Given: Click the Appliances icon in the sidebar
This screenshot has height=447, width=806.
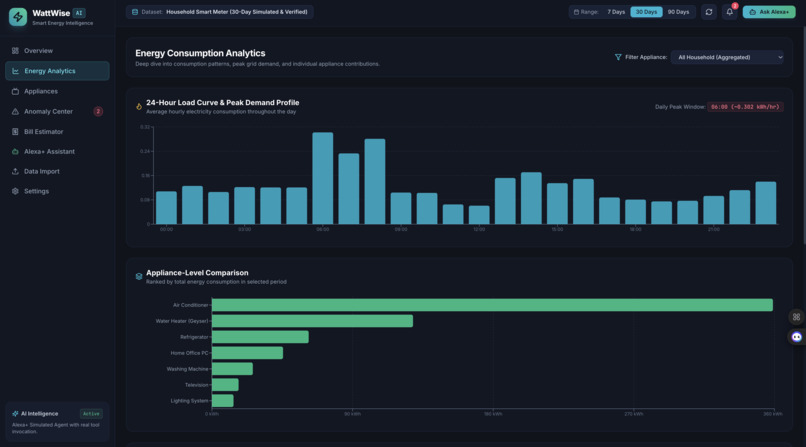Looking at the screenshot, I should click(x=15, y=91).
